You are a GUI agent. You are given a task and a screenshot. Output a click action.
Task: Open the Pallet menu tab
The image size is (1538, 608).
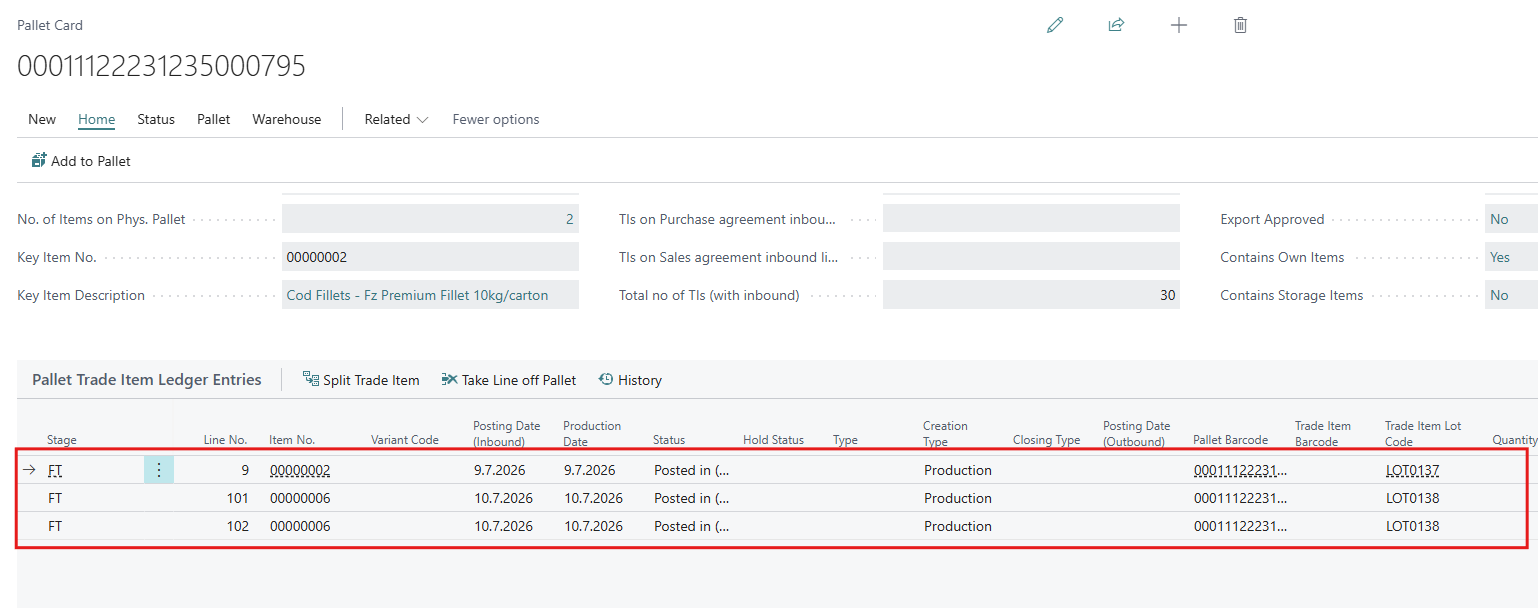point(214,119)
